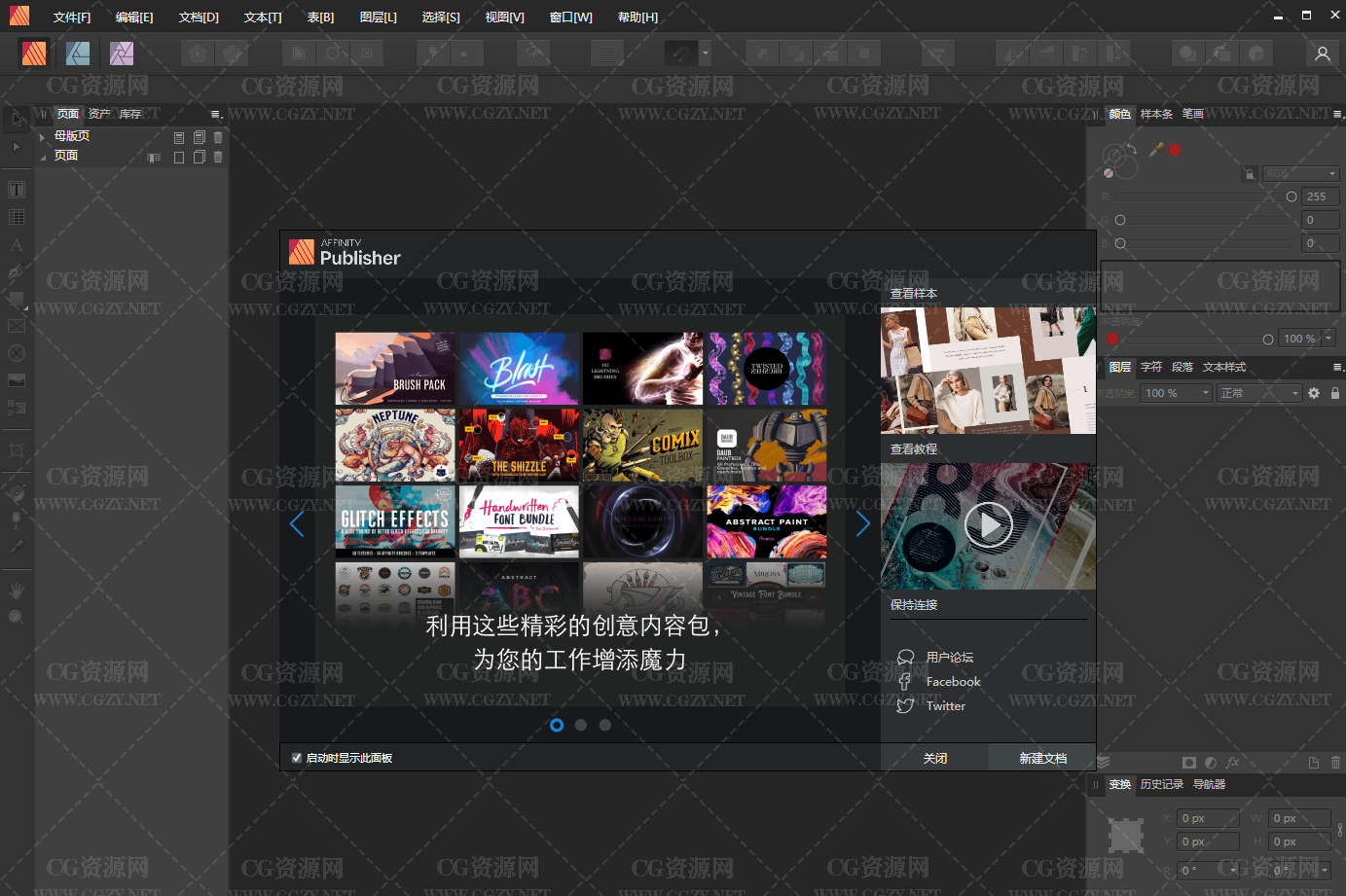This screenshot has width=1346, height=896.
Task: Open the layer blend mode dropdown
Action: [x=1259, y=393]
